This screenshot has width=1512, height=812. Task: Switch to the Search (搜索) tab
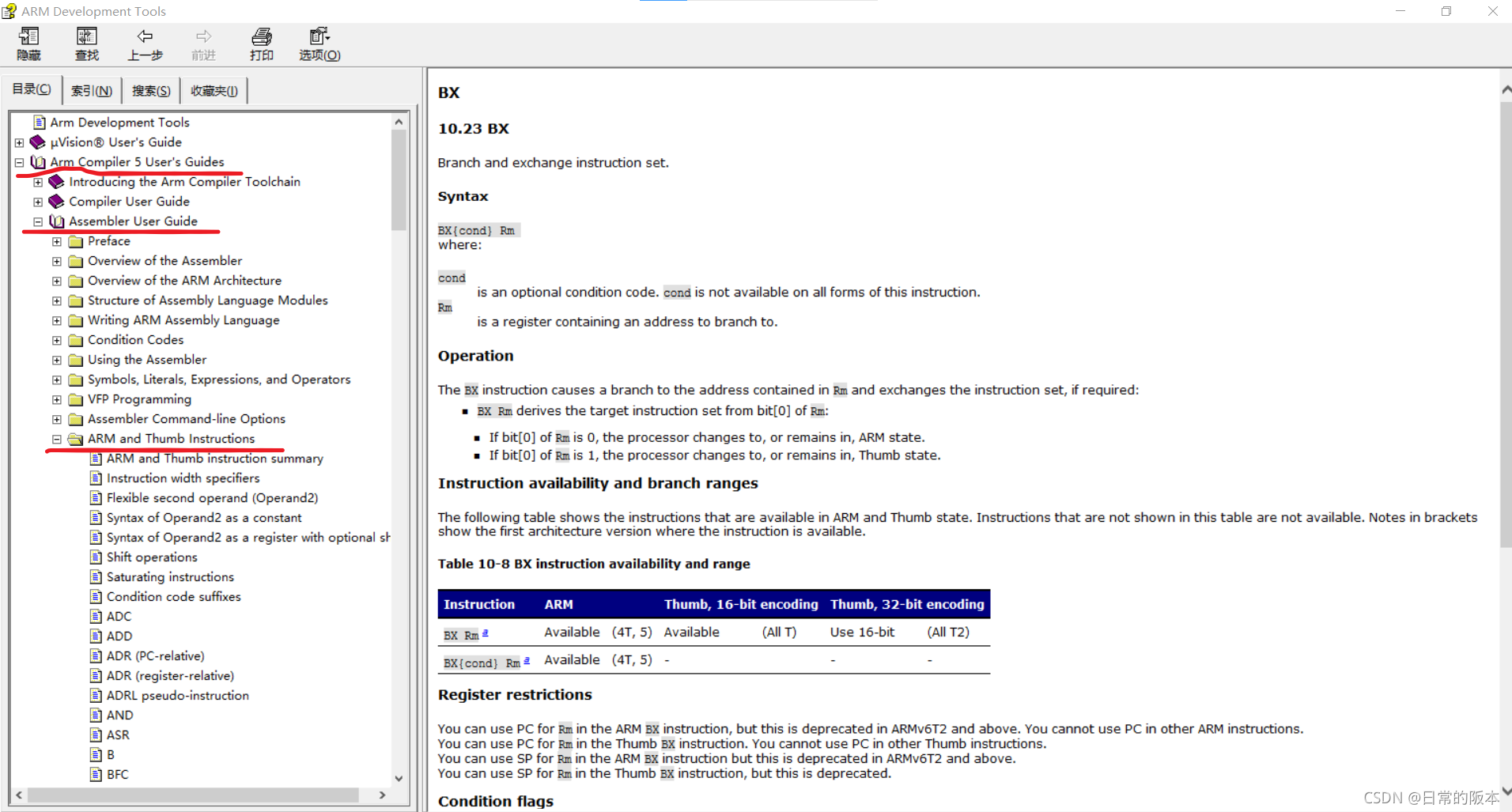pos(151,91)
